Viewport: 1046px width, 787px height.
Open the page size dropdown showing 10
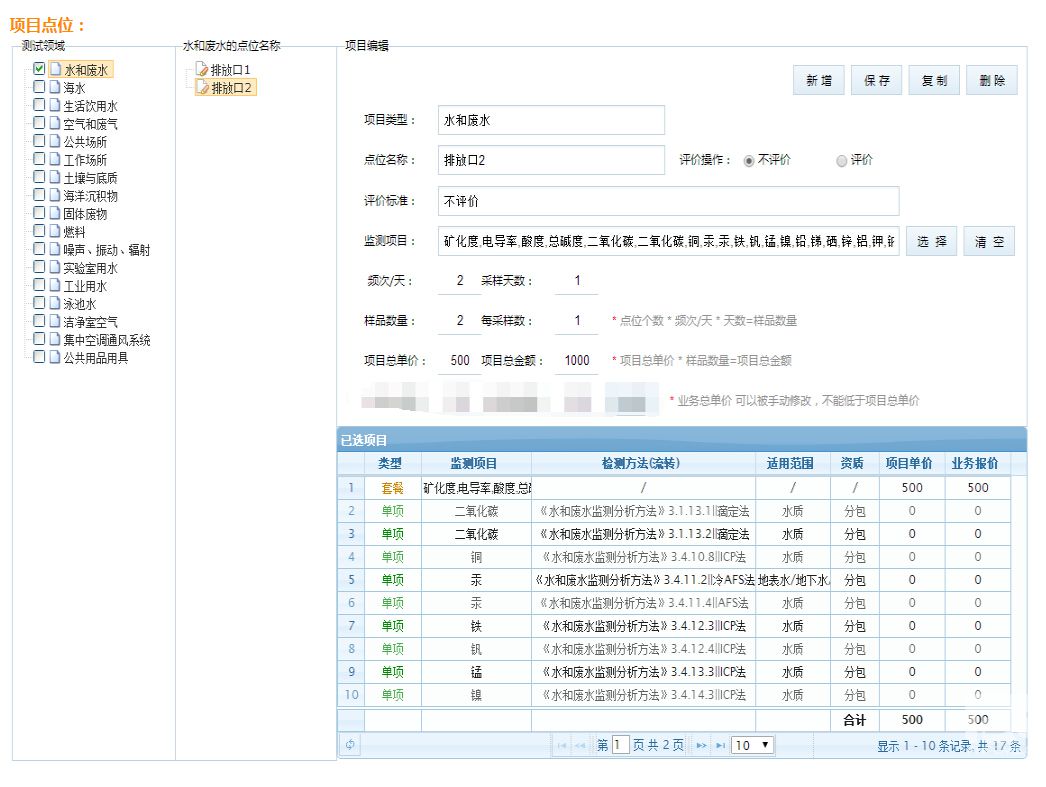(x=753, y=745)
